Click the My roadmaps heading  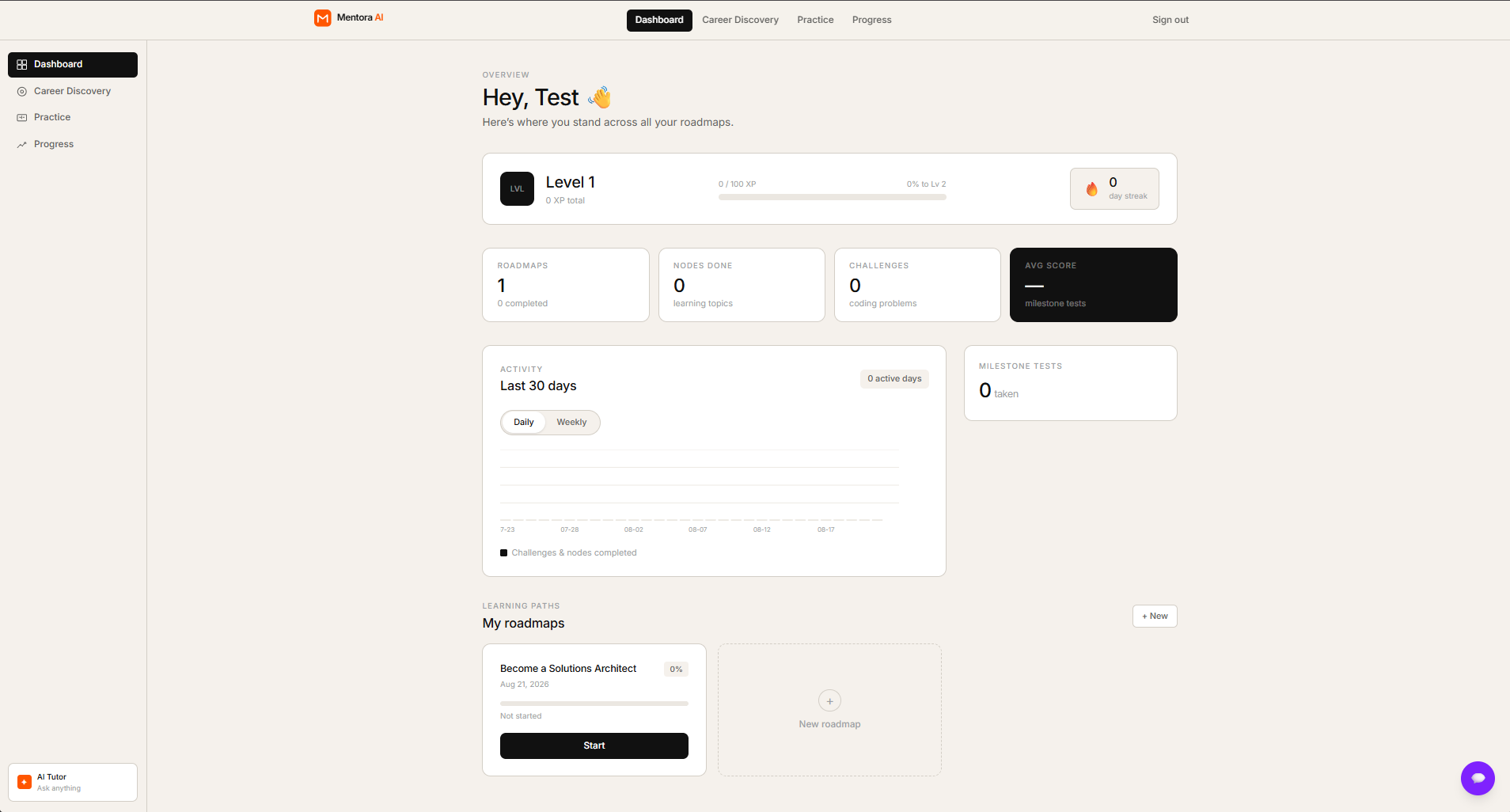pyautogui.click(x=523, y=624)
